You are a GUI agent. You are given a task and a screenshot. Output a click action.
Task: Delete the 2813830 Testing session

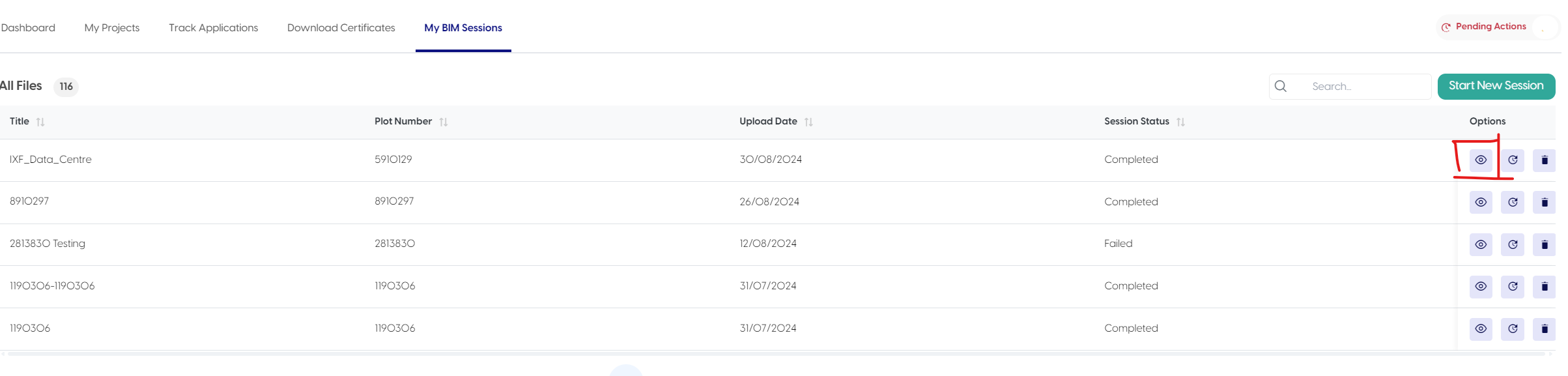[x=1544, y=245]
